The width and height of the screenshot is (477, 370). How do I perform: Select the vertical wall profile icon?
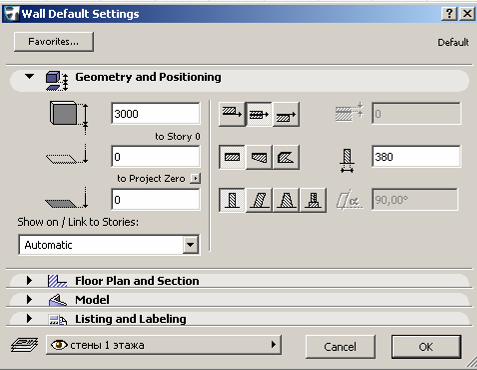232,200
